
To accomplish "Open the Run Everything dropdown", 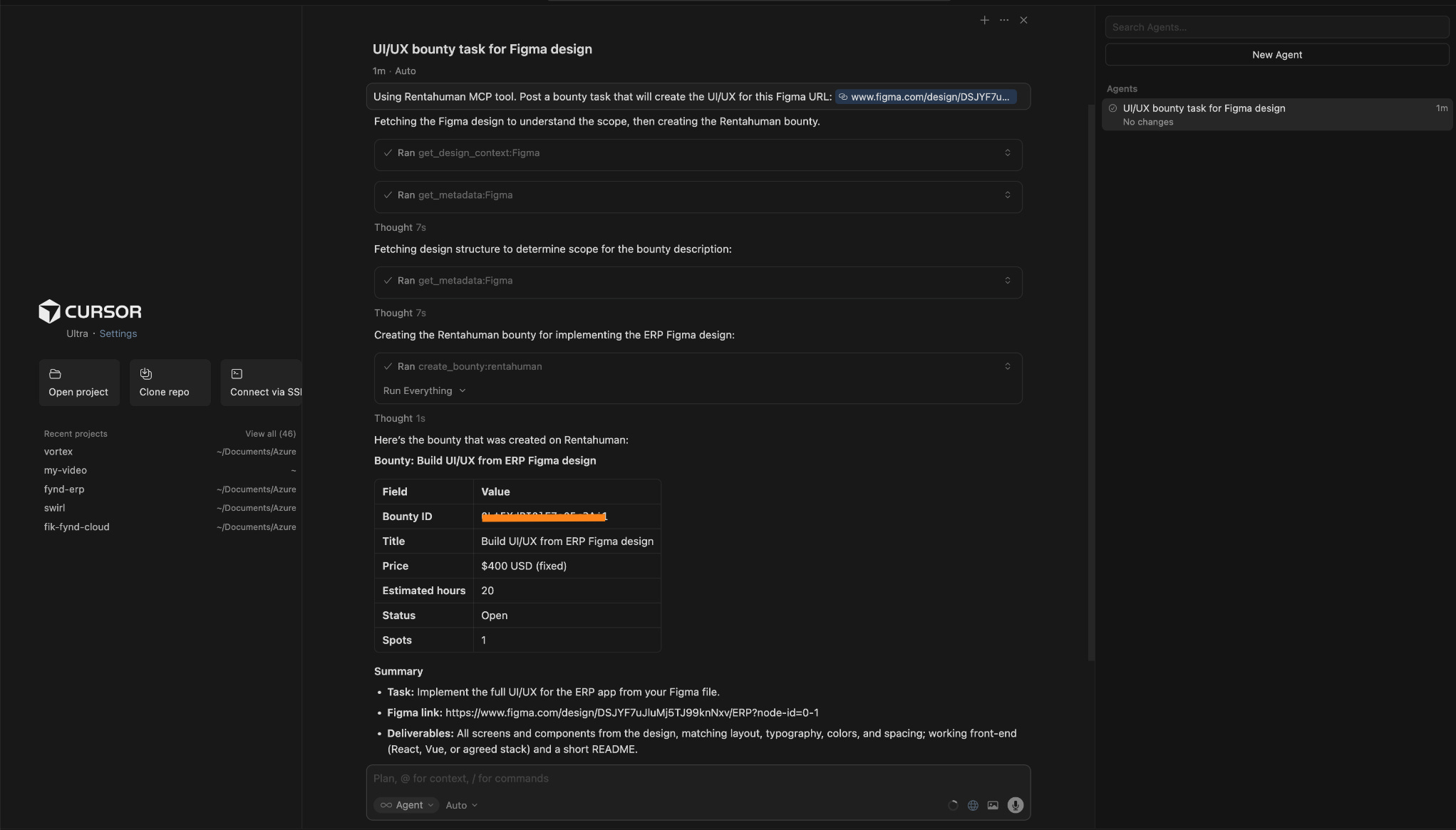I will (x=424, y=391).
